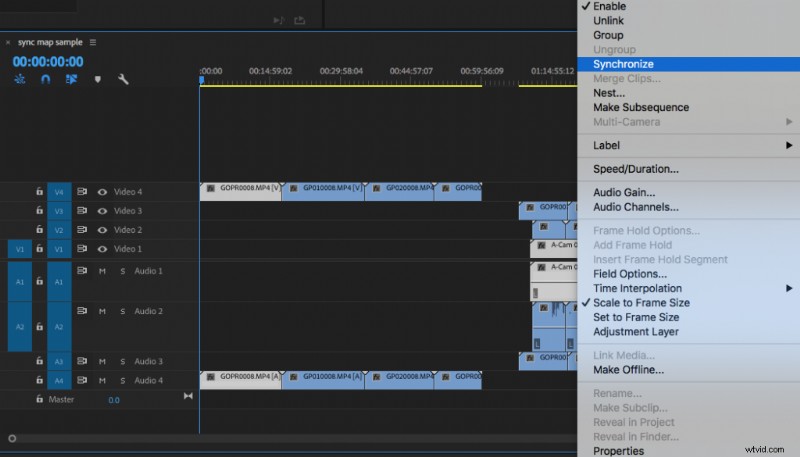Screen dimensions: 800x457
Task: Hide Video 2 track output eye
Action: click(102, 230)
